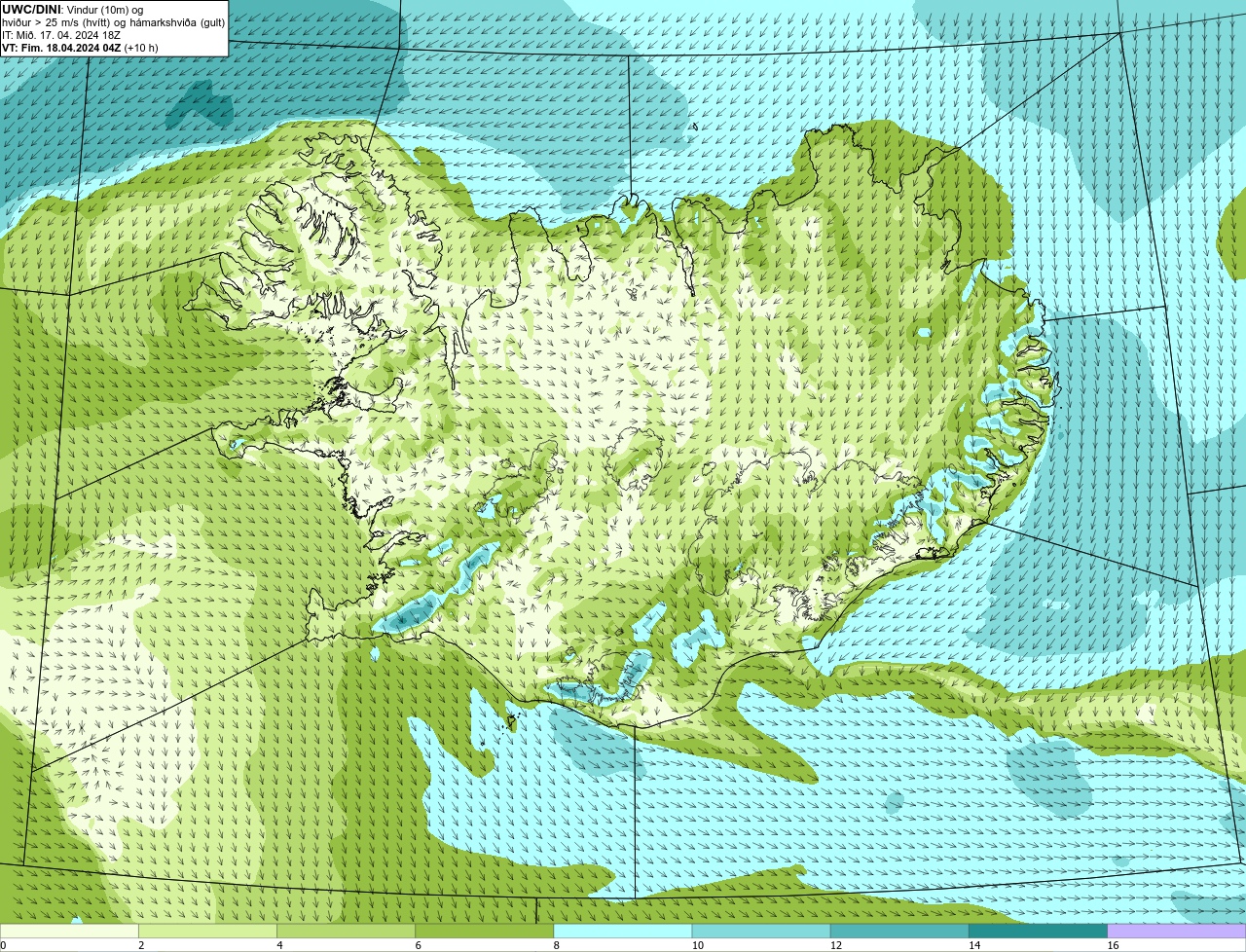Viewport: 1246px width, 952px height.
Task: Click the 4–6 m/s green legend swatch
Action: 346,932
